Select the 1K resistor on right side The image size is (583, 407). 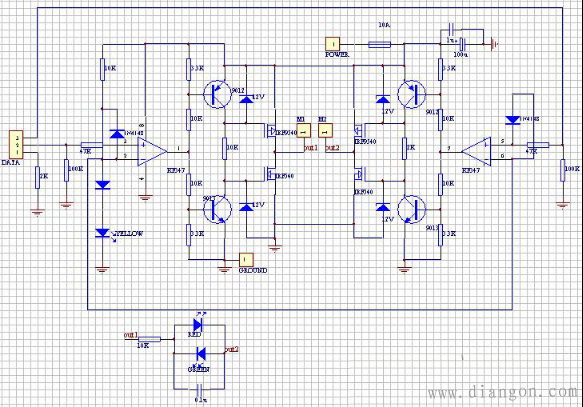coord(405,148)
